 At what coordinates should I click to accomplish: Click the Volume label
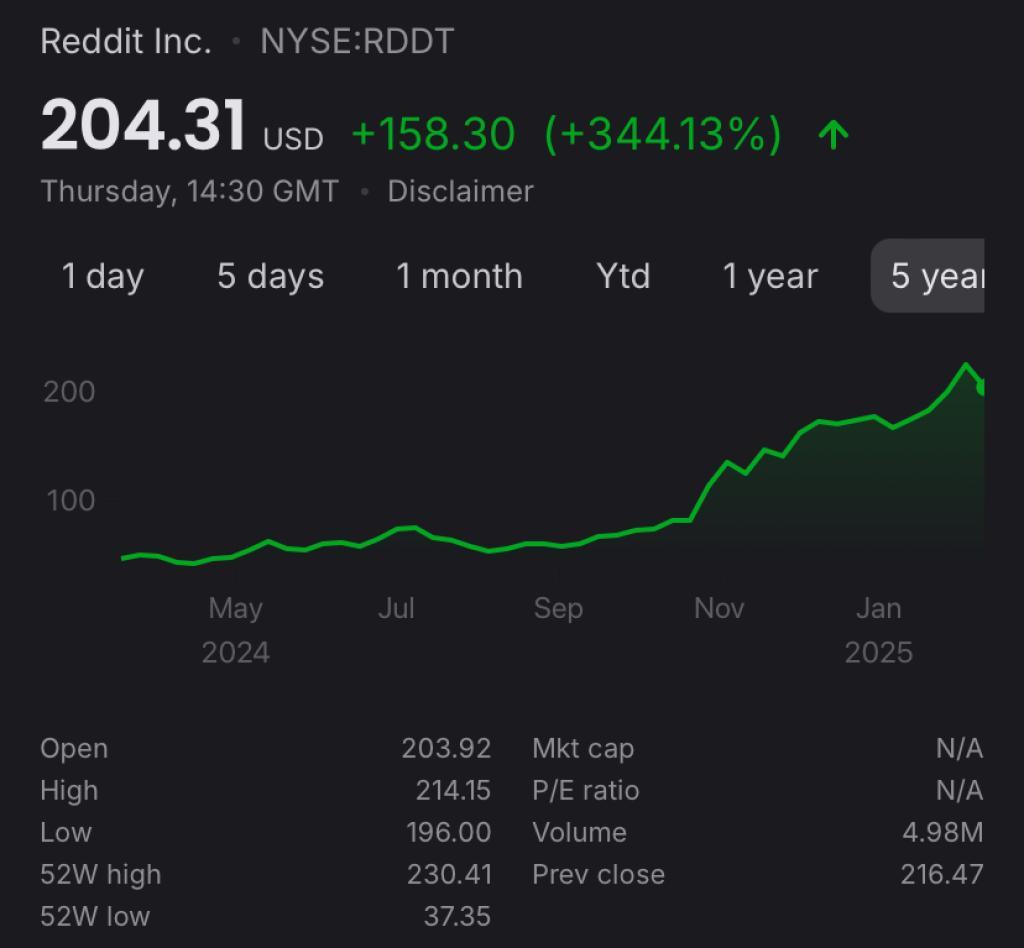579,832
